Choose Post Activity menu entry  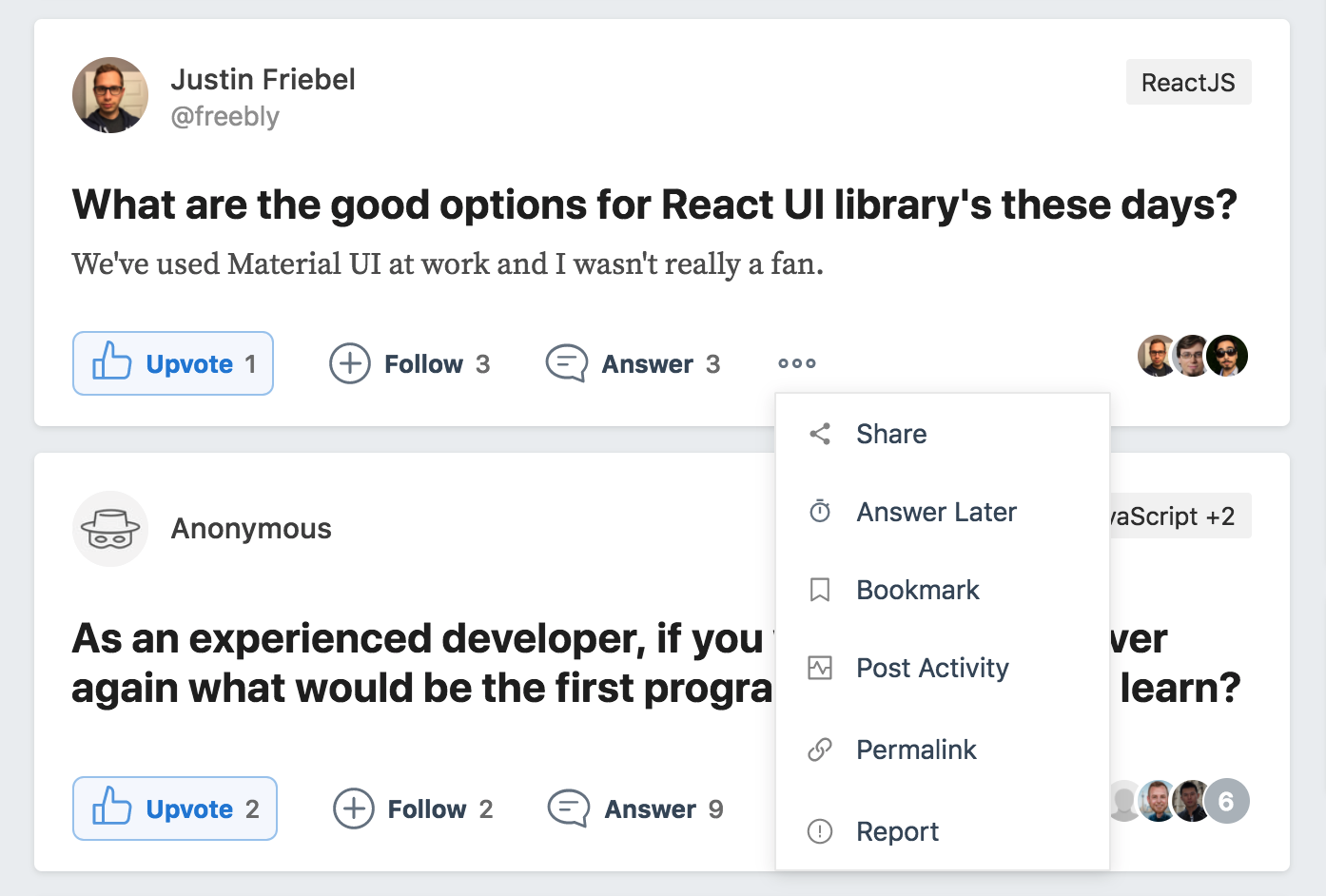[932, 668]
